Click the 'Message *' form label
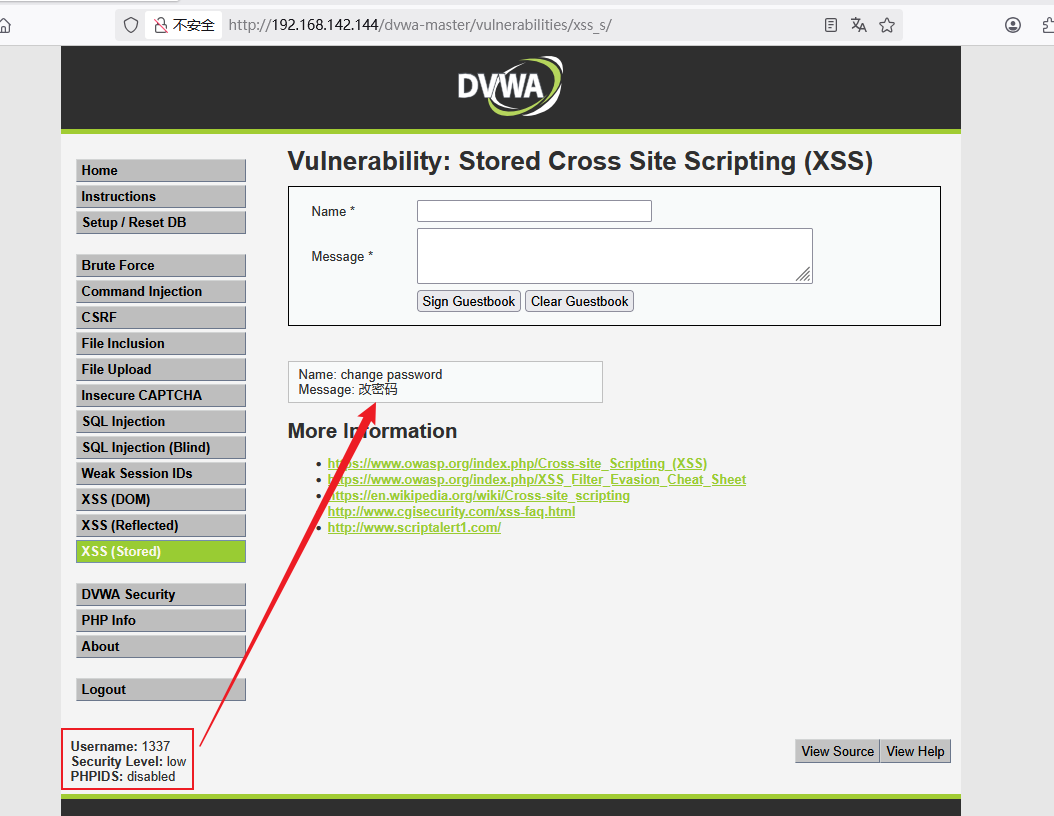 point(342,257)
